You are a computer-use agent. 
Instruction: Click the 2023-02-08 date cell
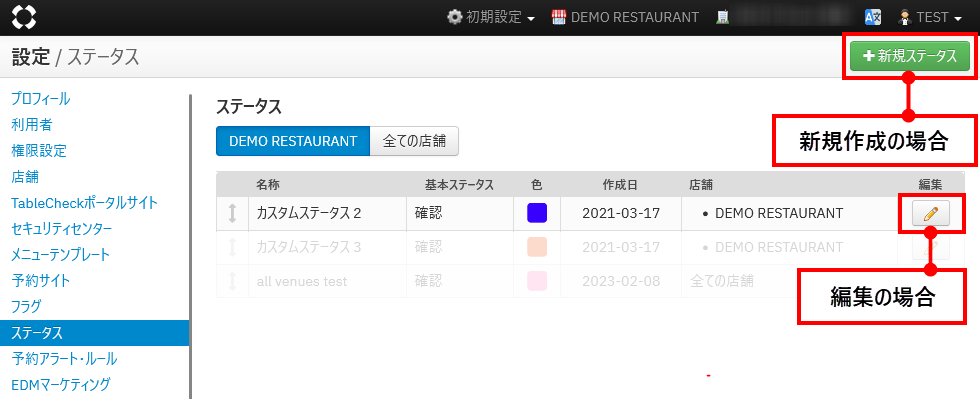[x=621, y=281]
